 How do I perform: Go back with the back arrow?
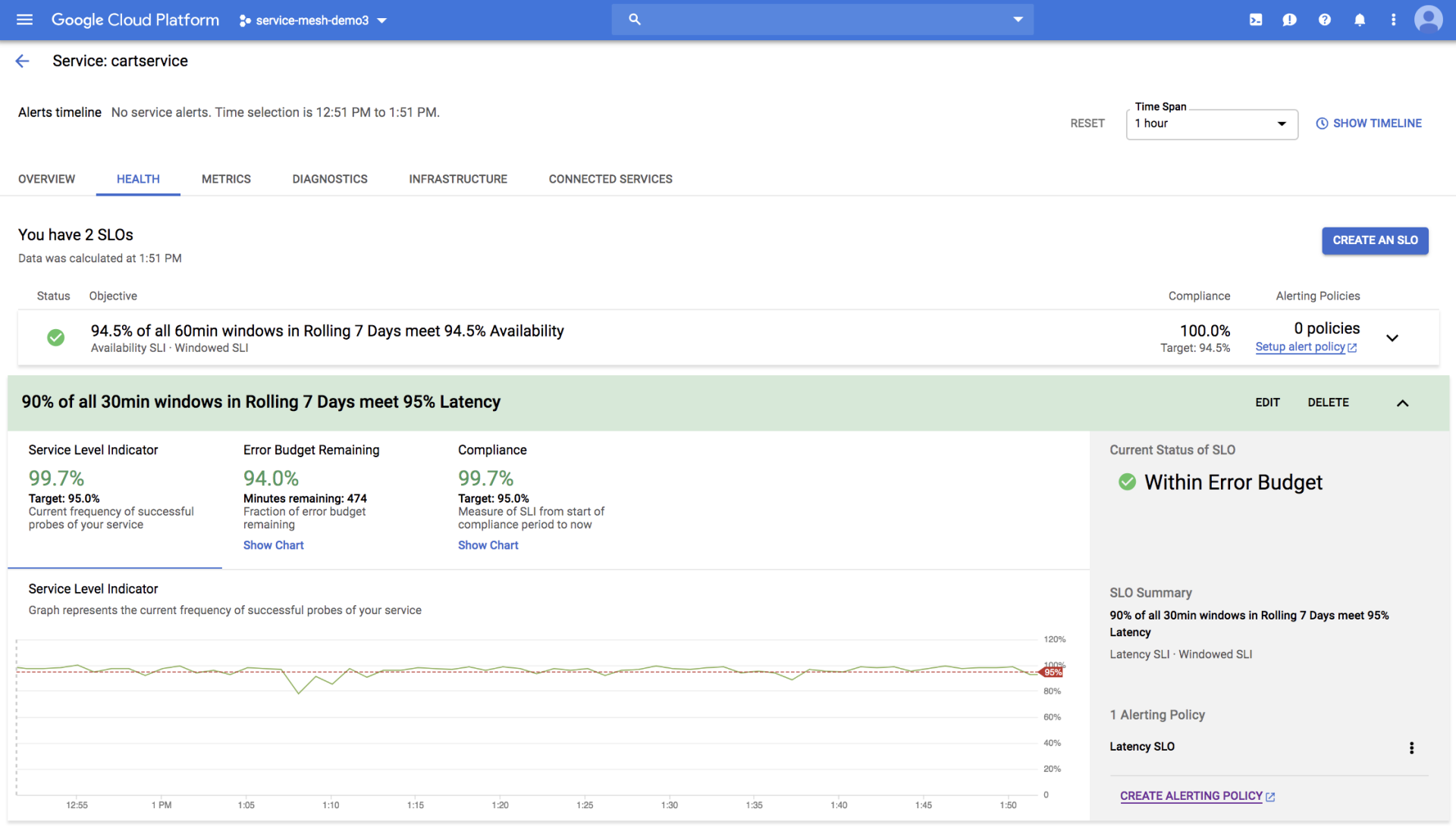click(x=23, y=61)
